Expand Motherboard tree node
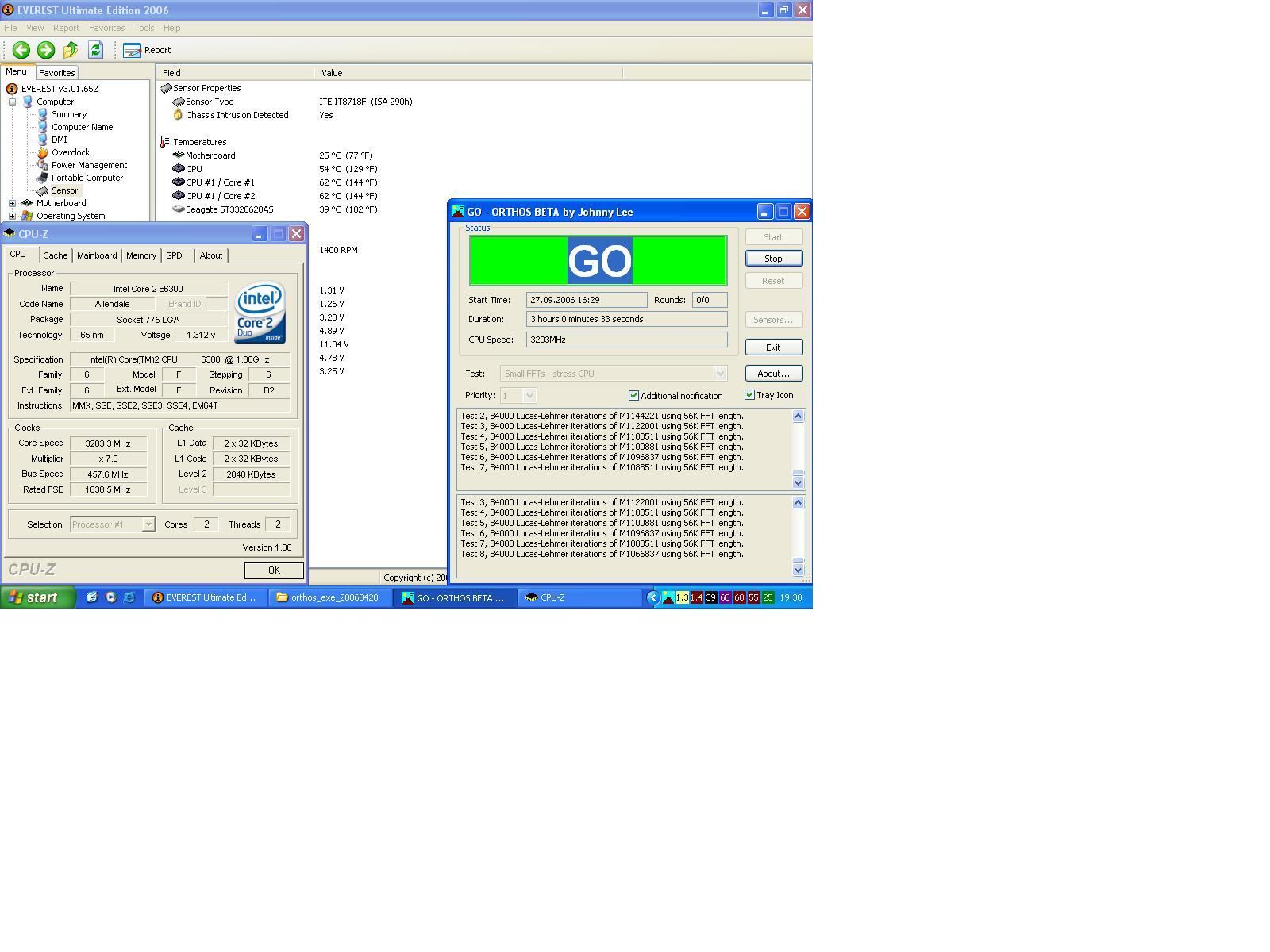Viewport: 1270px width, 952px height. 13,203
